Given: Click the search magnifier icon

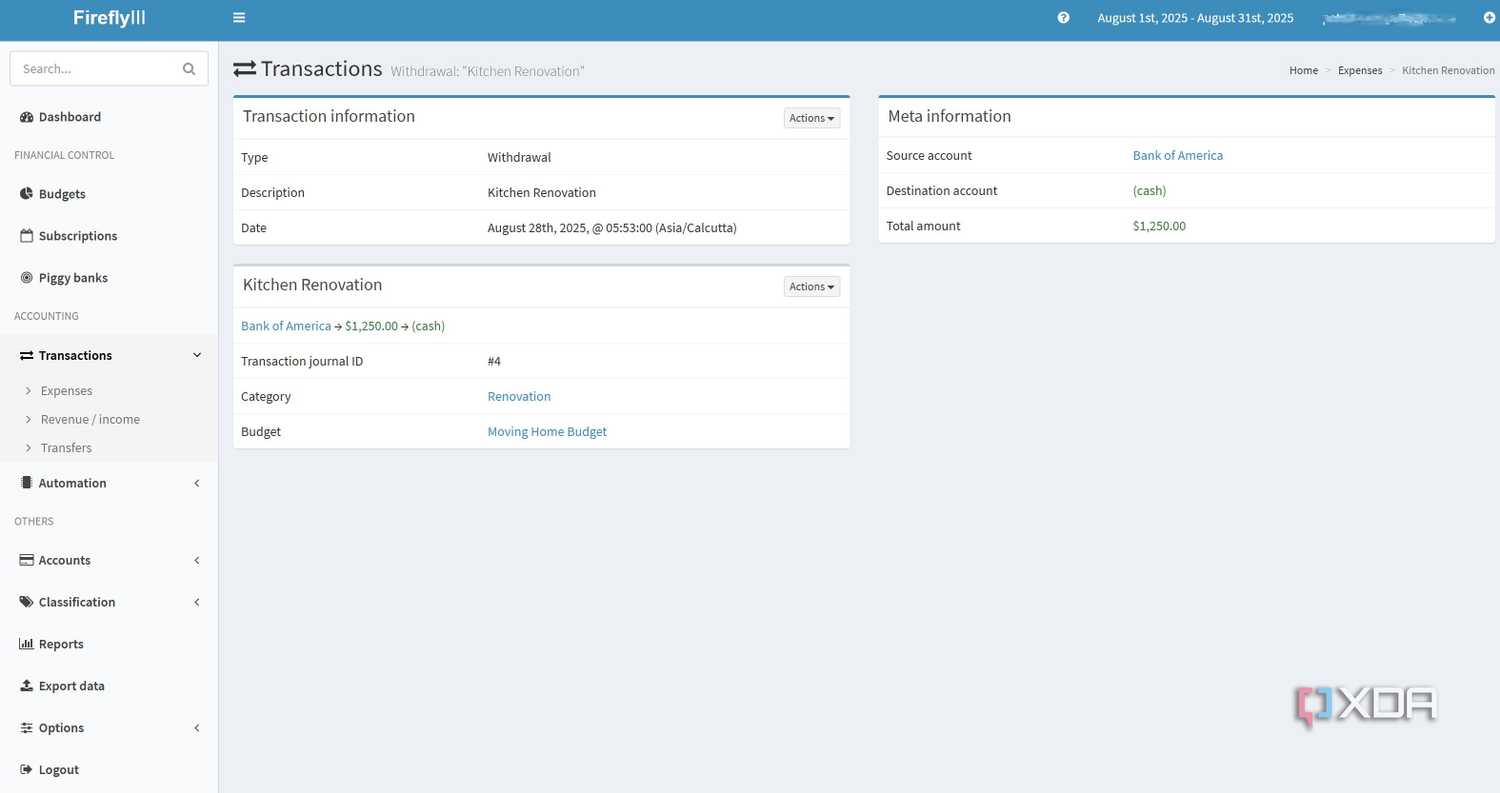Looking at the screenshot, I should pos(189,69).
